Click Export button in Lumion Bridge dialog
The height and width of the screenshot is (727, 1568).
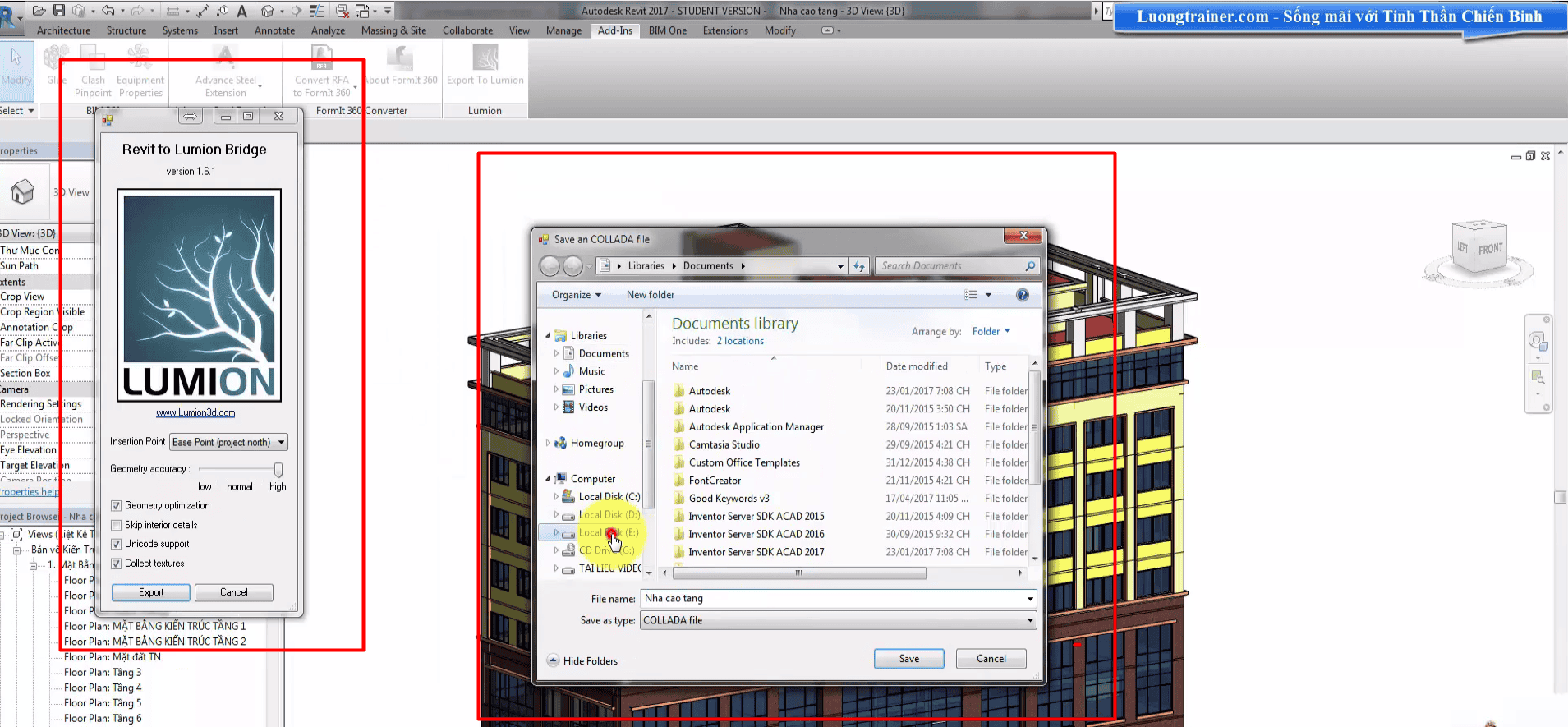pos(151,592)
